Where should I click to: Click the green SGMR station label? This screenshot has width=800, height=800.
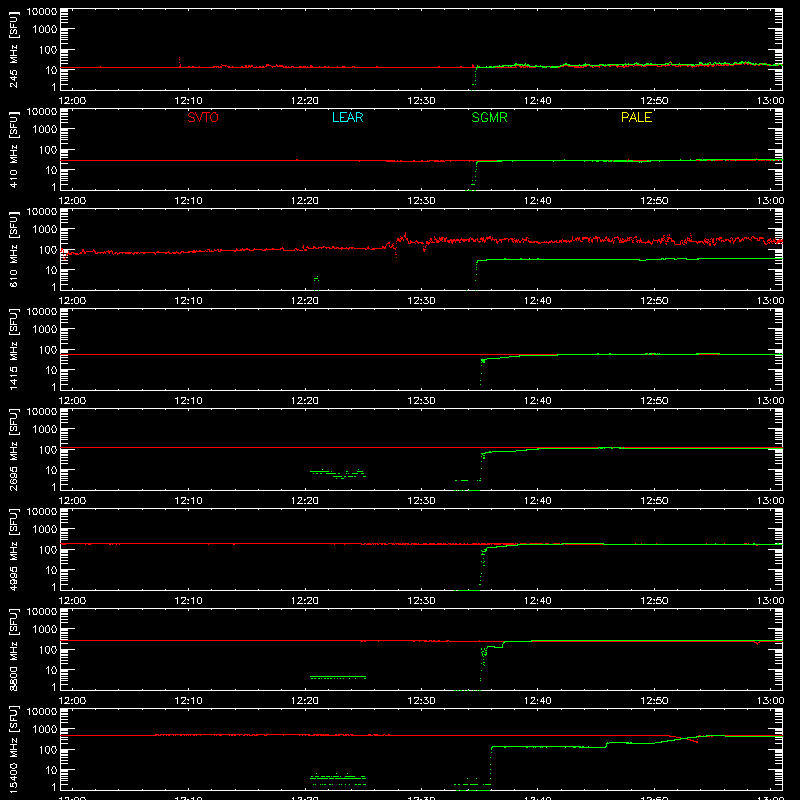point(489,117)
